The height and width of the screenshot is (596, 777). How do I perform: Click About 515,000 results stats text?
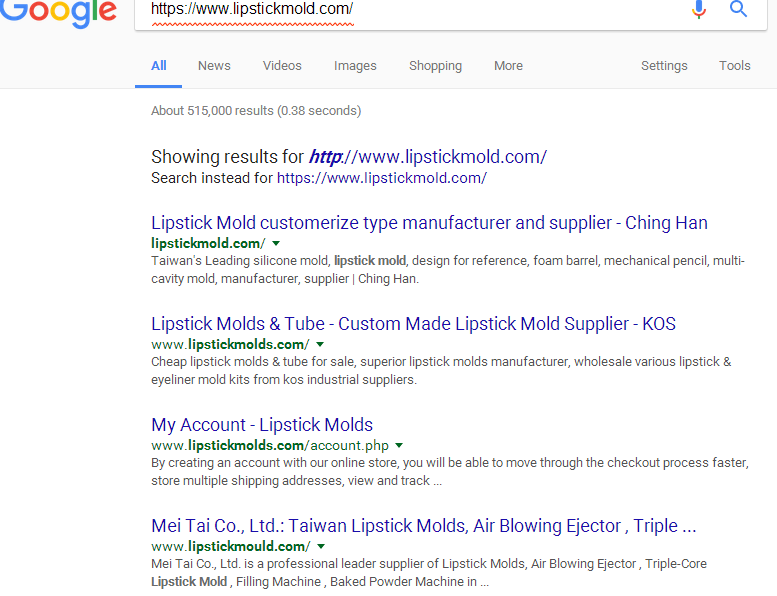click(x=256, y=110)
